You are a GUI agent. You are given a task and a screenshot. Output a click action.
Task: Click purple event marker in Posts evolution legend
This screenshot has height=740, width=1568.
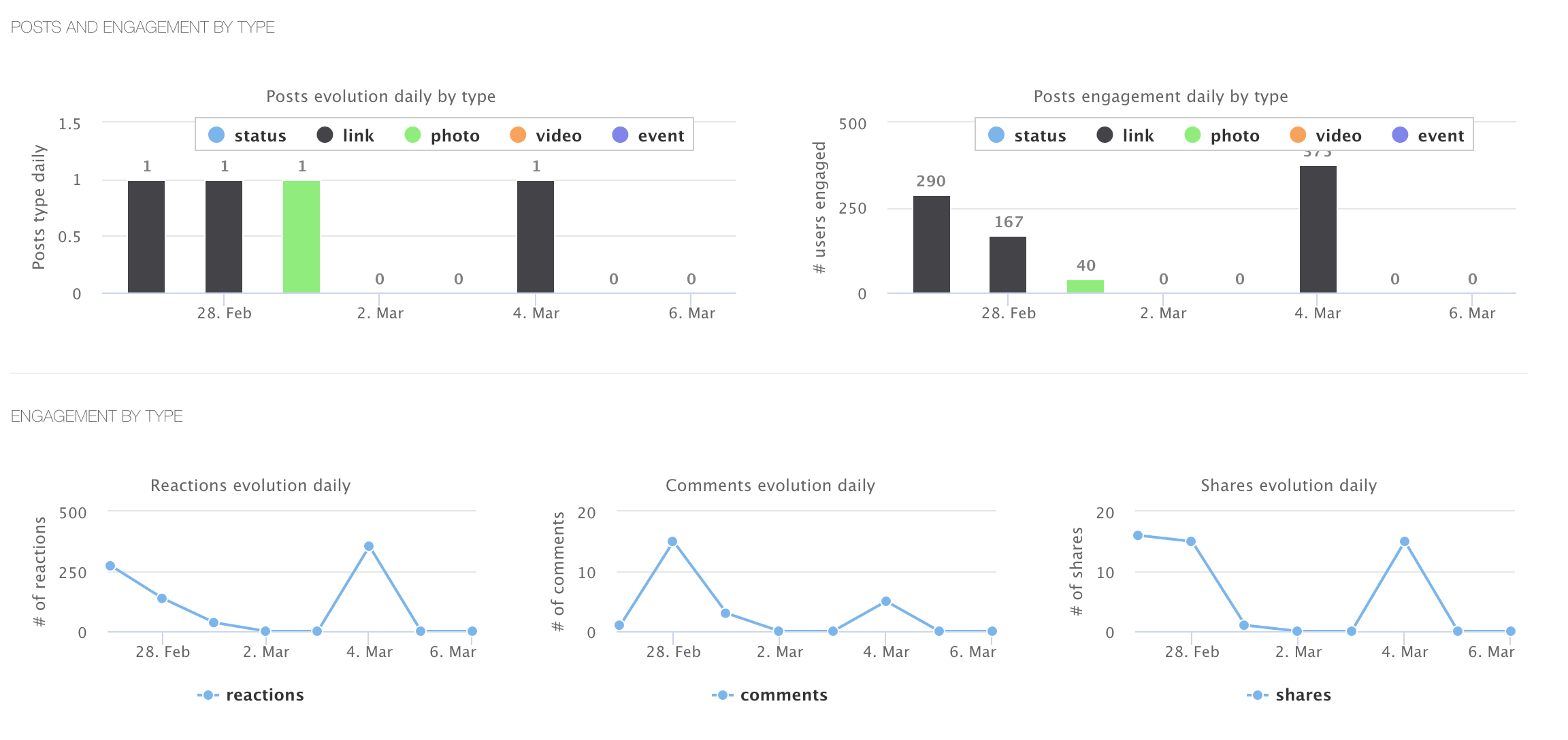point(620,135)
